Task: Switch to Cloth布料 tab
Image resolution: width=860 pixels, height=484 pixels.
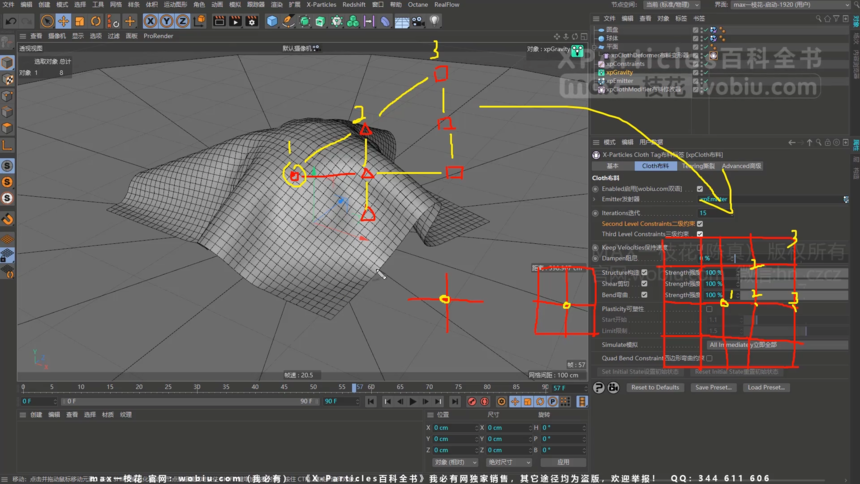Action: pyautogui.click(x=655, y=166)
